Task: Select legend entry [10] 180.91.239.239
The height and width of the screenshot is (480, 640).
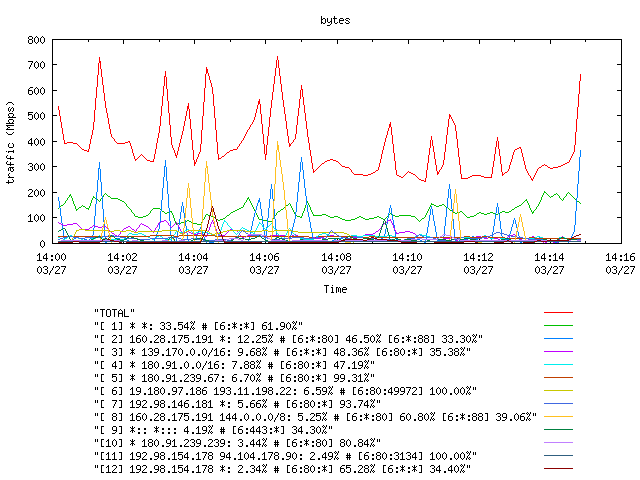Action: point(237,443)
